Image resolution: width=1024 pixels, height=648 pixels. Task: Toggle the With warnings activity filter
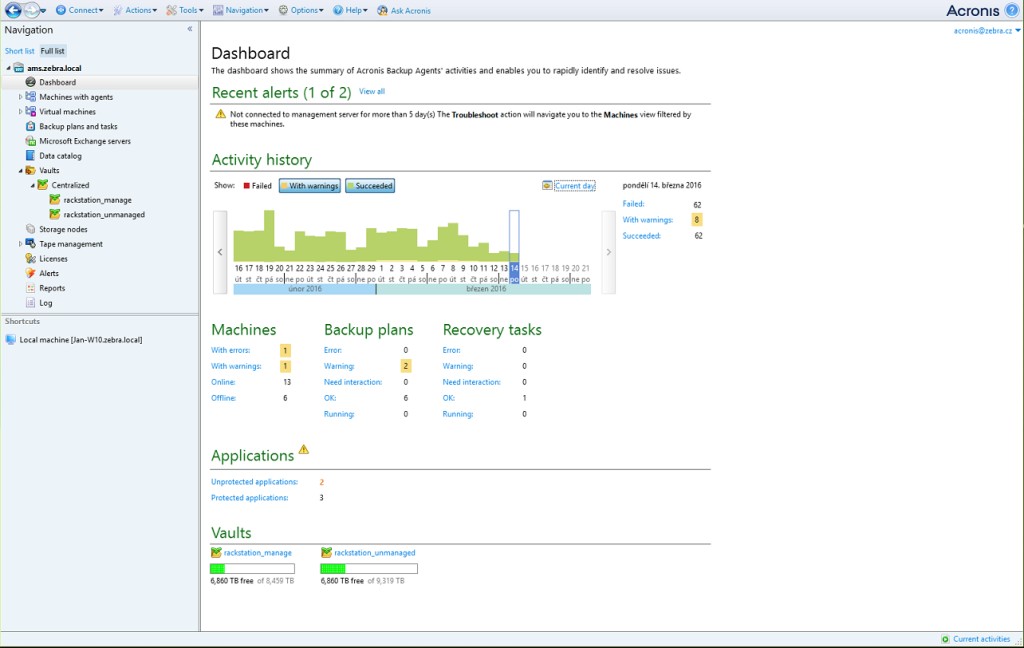pyautogui.click(x=310, y=186)
